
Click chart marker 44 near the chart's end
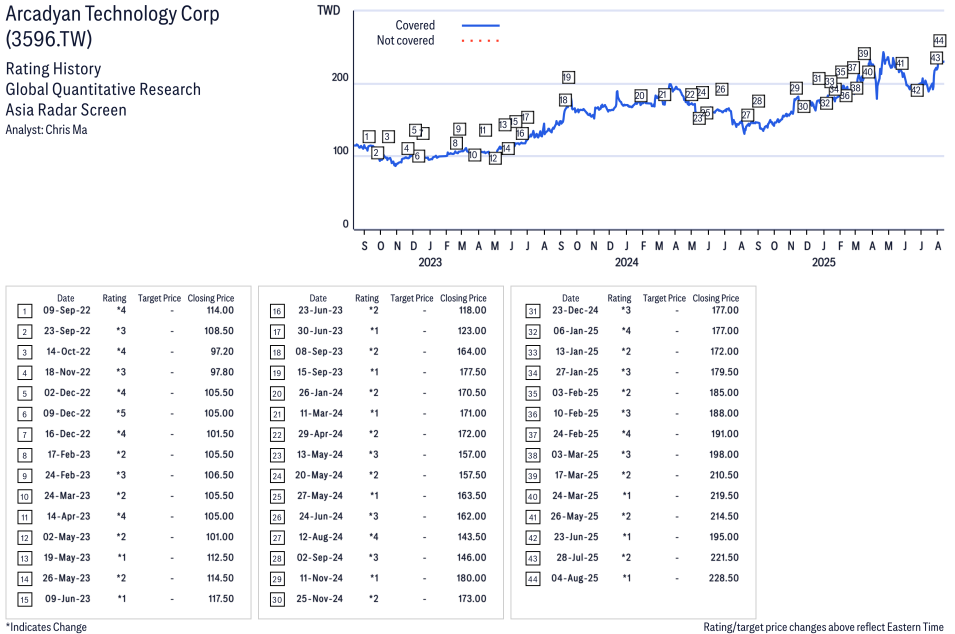coord(939,41)
